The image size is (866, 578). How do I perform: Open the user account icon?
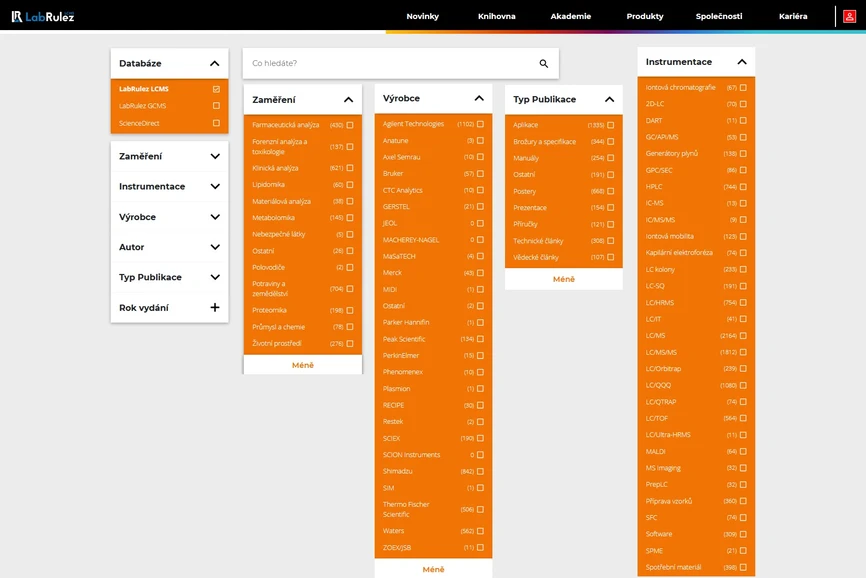849,16
